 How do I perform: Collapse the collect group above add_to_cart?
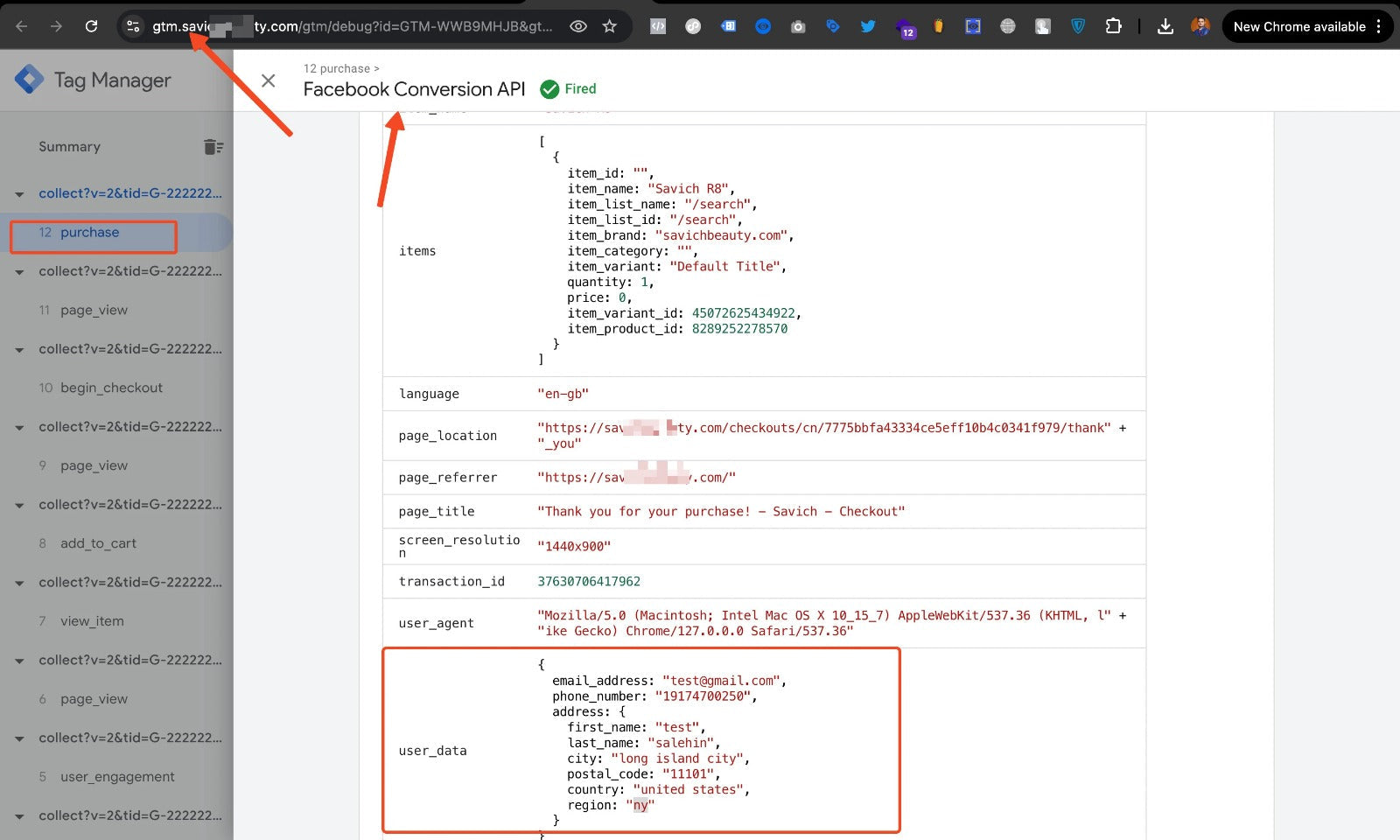tap(19, 506)
